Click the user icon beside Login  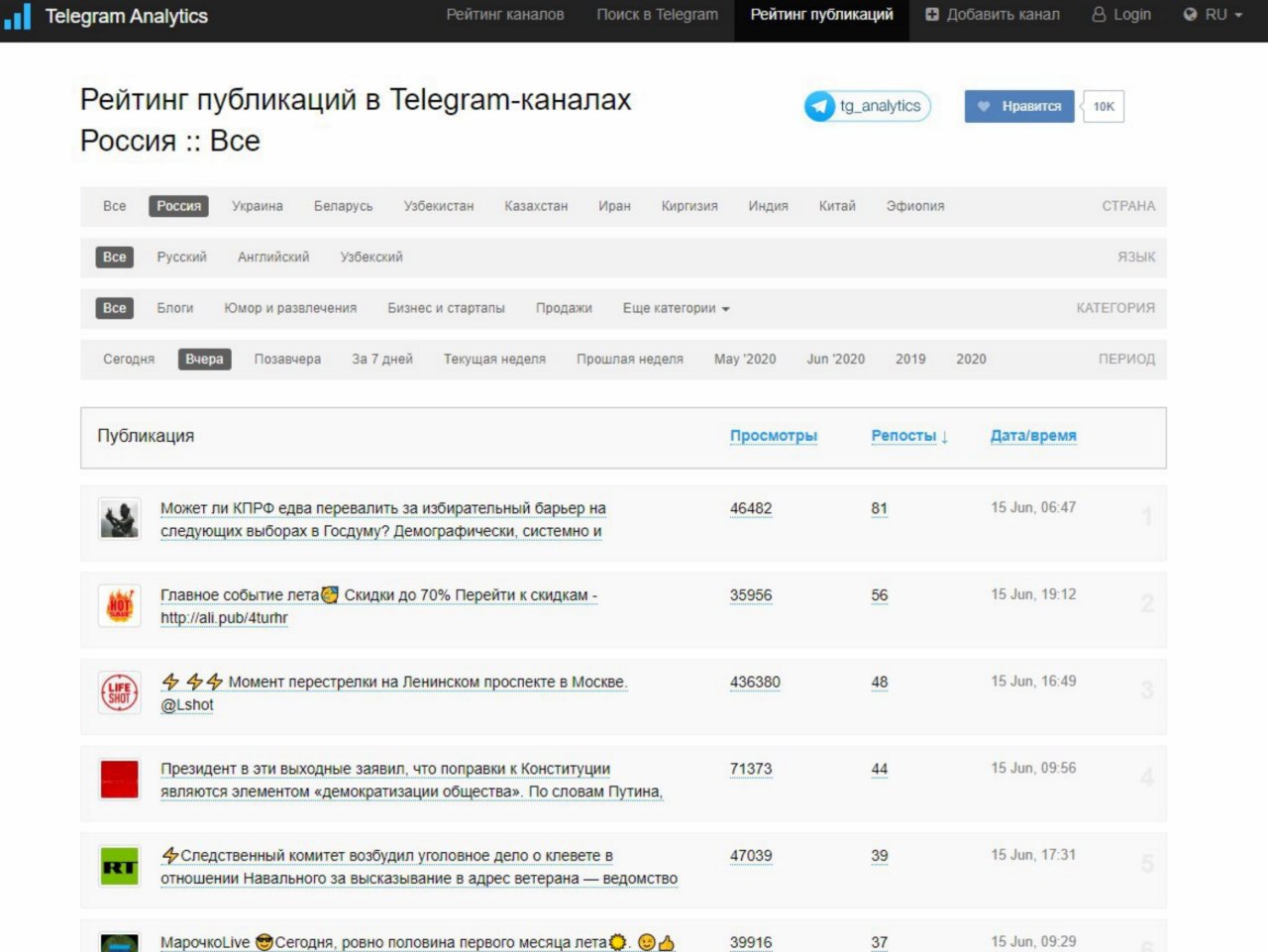[1099, 15]
